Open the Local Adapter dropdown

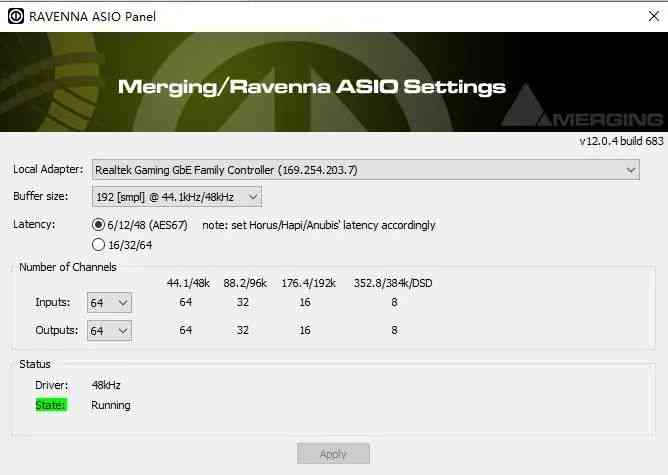coord(366,170)
